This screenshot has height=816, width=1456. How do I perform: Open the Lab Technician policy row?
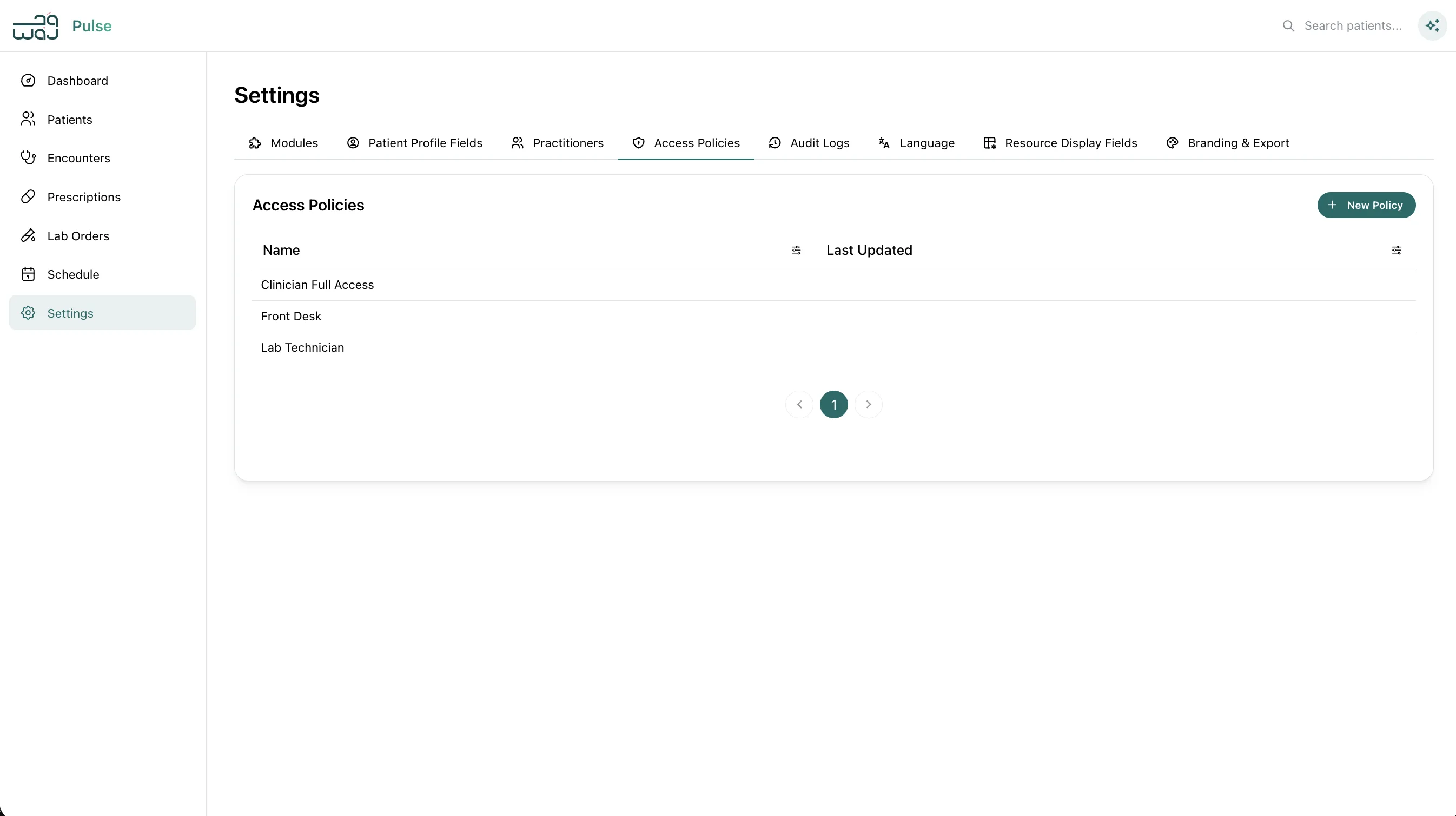(302, 348)
